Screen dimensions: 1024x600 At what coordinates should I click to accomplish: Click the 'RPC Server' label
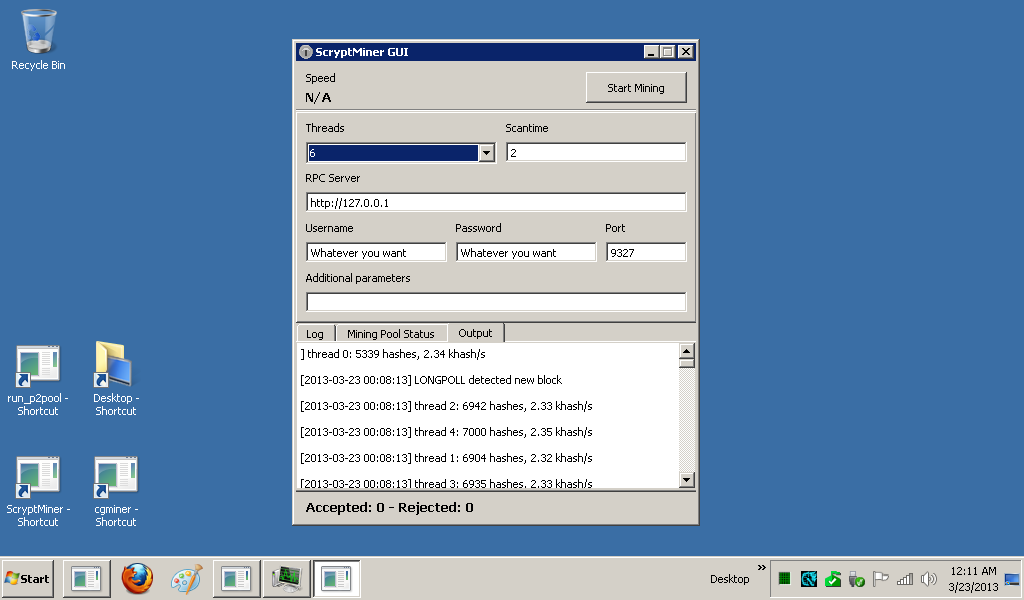(x=332, y=178)
